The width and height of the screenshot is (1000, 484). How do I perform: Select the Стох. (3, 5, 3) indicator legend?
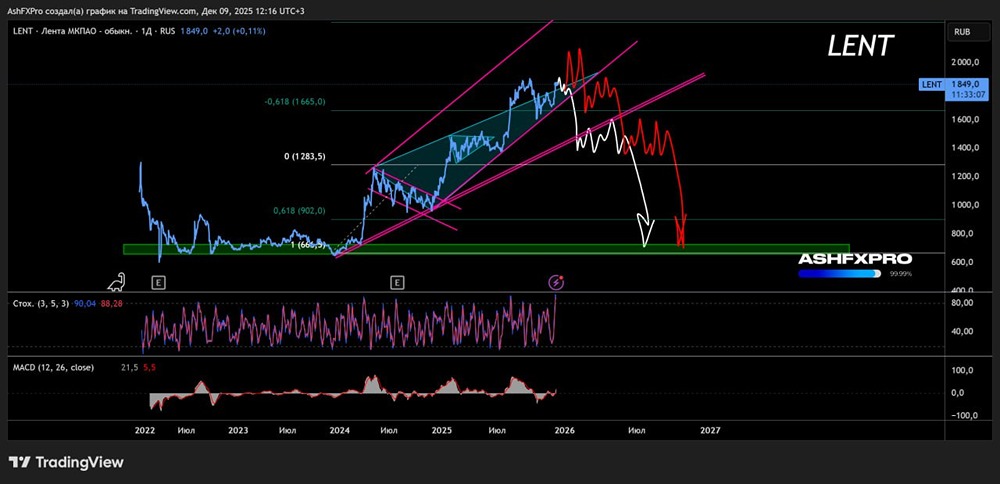pos(41,304)
